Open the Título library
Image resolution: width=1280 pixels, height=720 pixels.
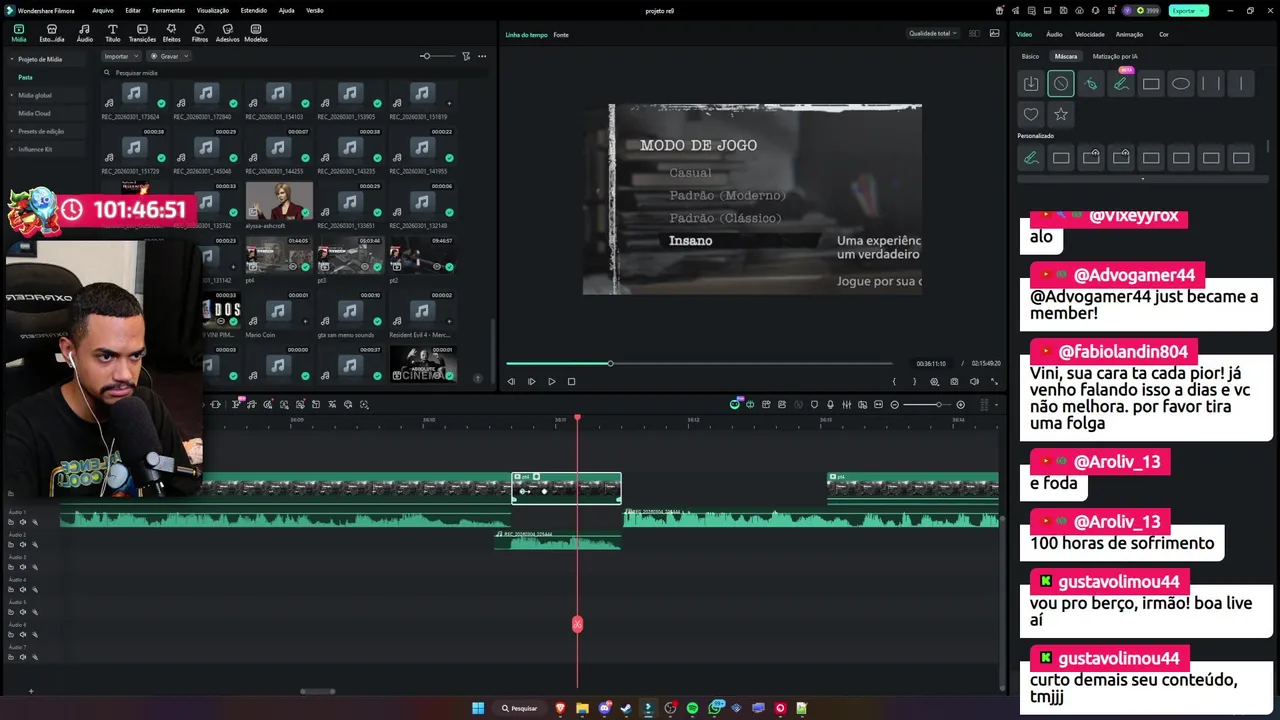pyautogui.click(x=113, y=33)
